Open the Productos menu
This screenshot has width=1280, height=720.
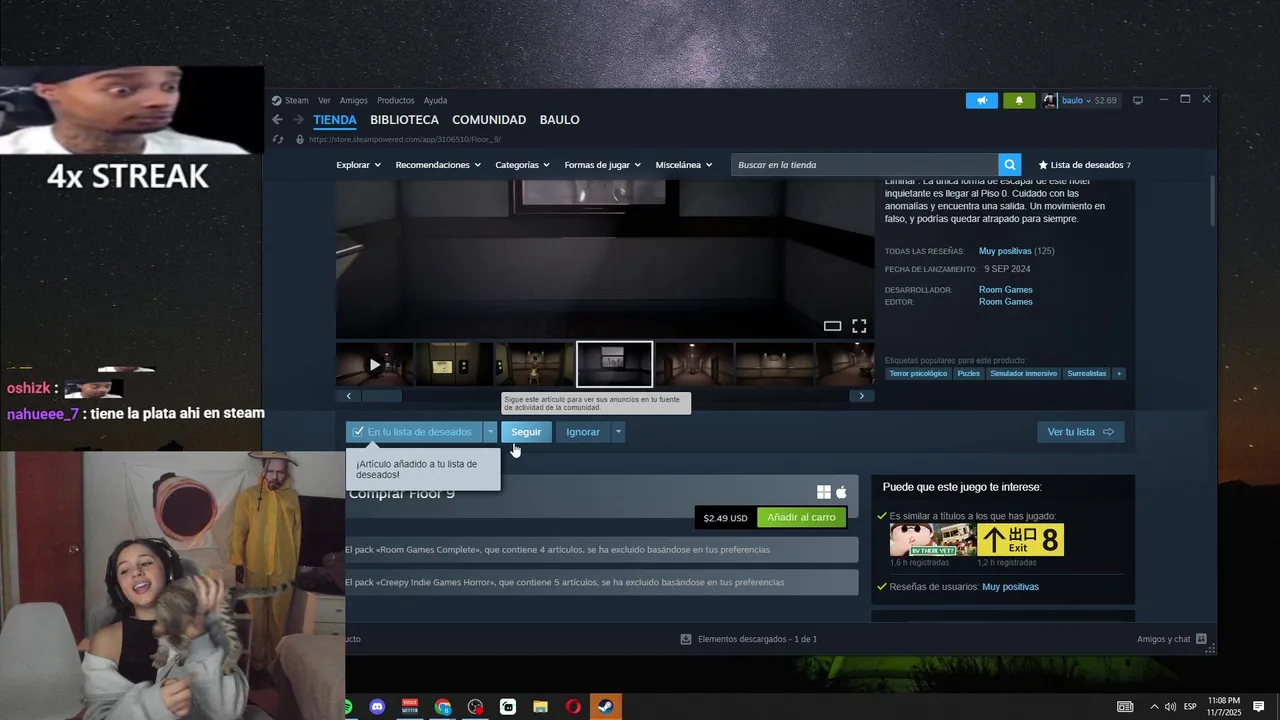(x=396, y=100)
